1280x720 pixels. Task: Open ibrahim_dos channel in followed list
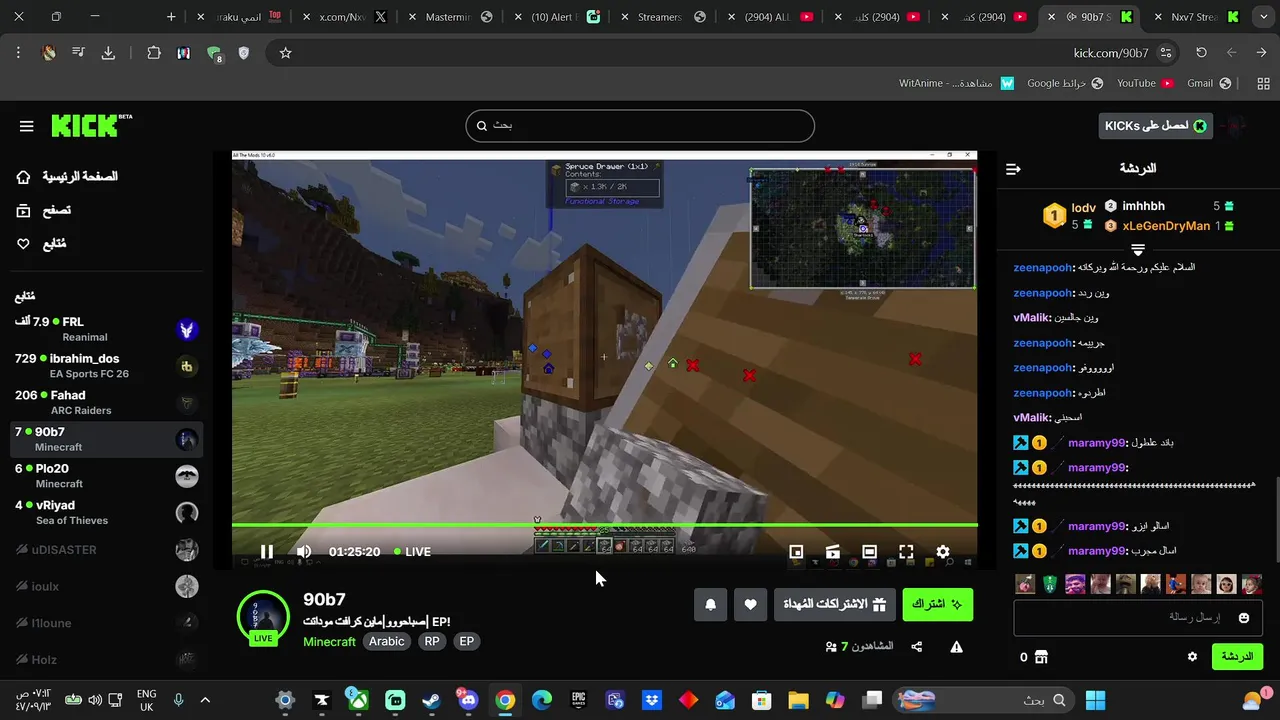[106, 366]
